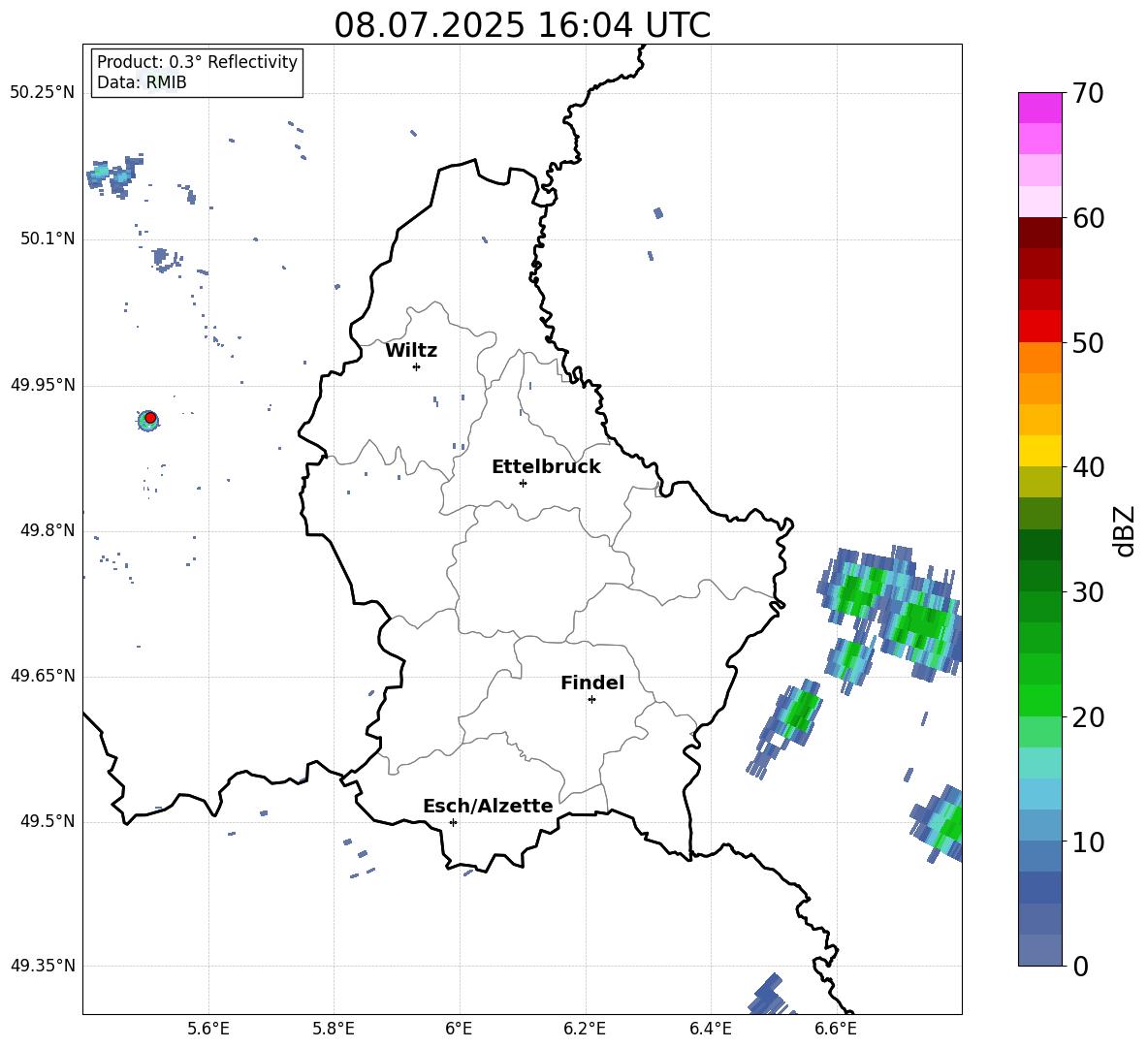Click the title '08.07.2025 16:04 UTC'
1148x1048 pixels.
[522, 25]
